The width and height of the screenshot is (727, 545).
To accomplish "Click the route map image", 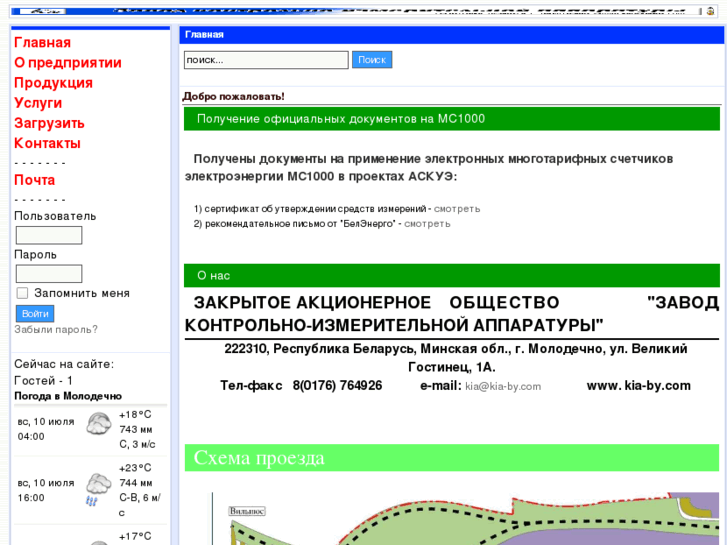I will [466, 519].
